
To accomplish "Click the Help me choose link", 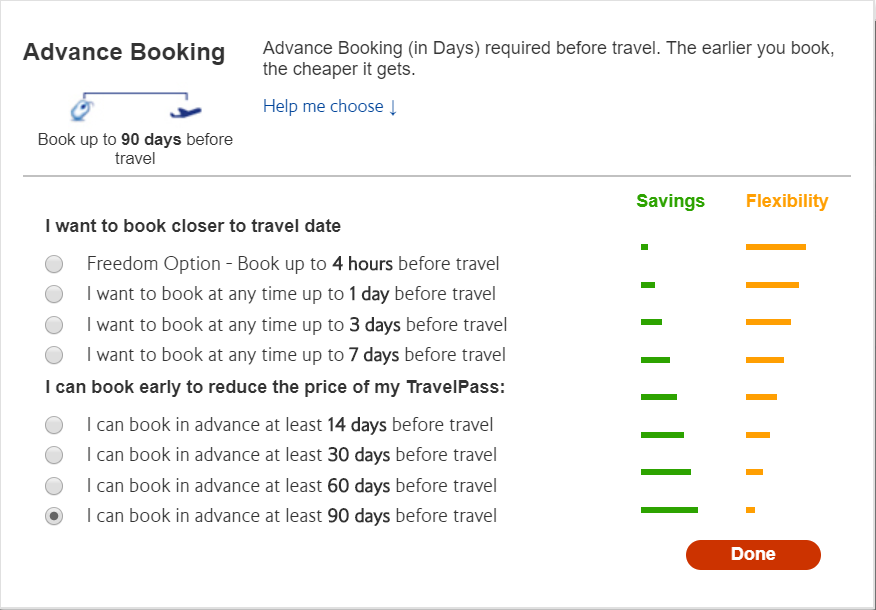I will click(330, 107).
